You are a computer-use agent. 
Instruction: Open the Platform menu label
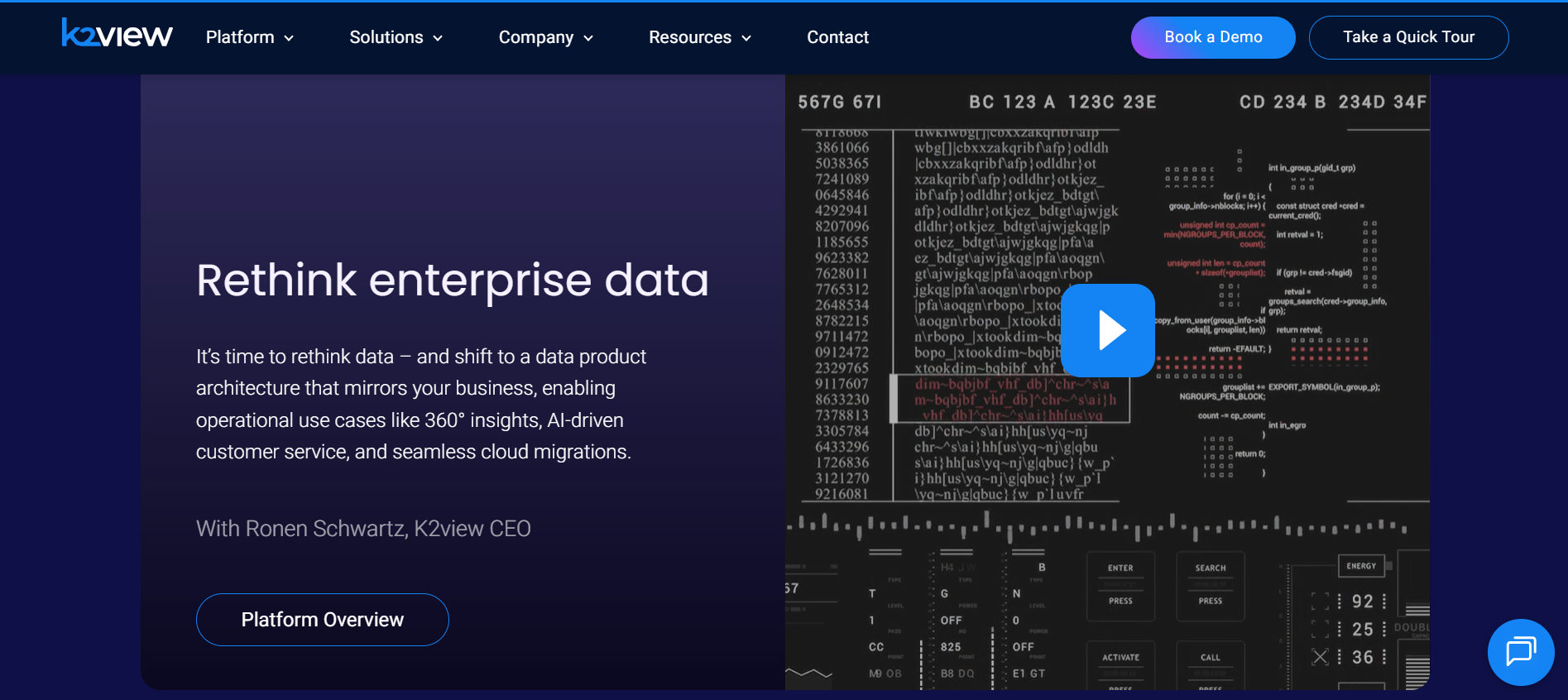click(240, 37)
